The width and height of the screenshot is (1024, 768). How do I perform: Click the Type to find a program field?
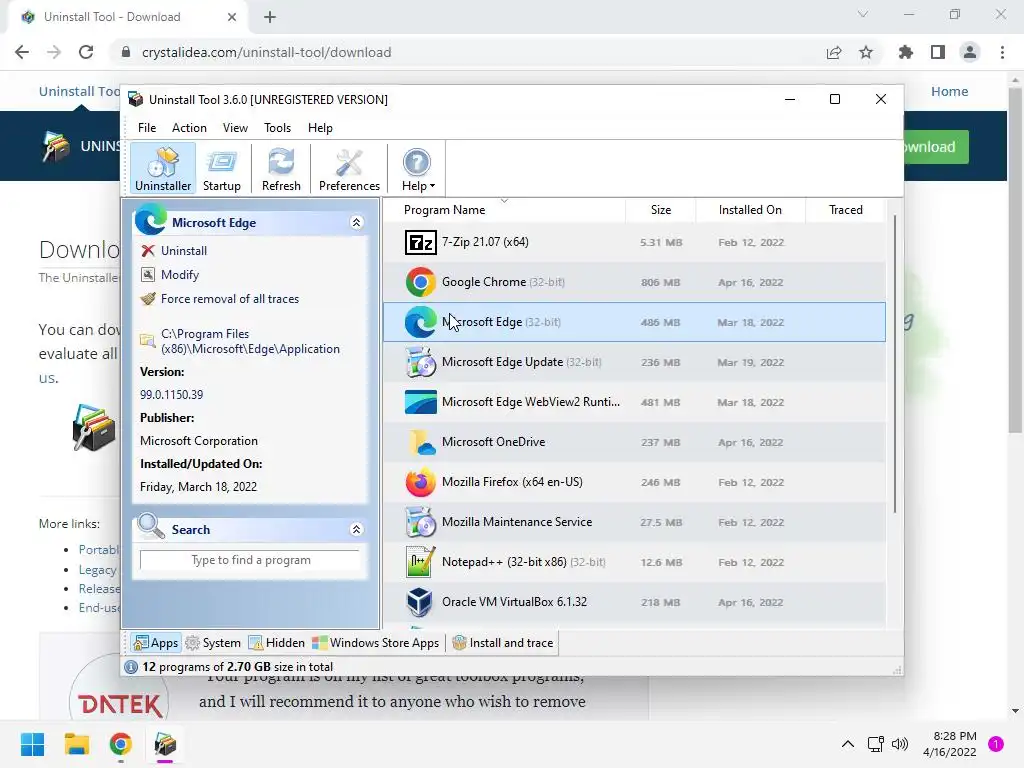pyautogui.click(x=249, y=560)
